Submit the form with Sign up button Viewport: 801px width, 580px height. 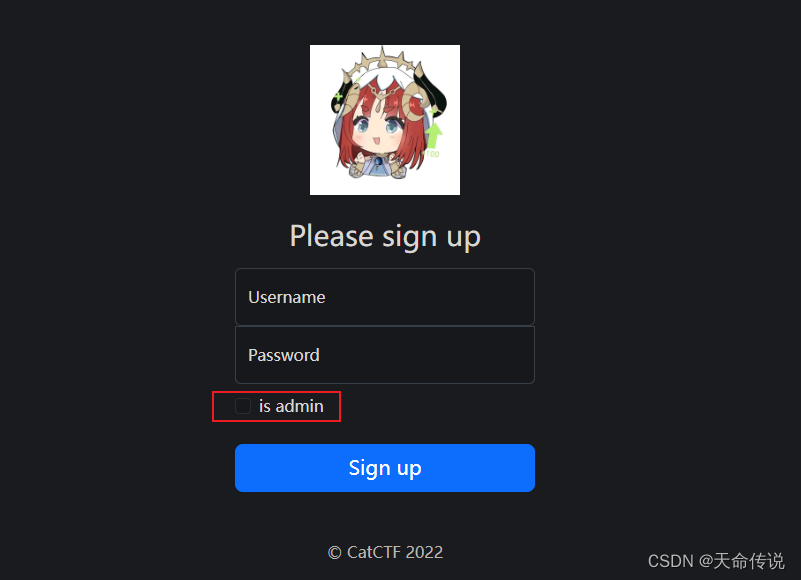pos(385,468)
